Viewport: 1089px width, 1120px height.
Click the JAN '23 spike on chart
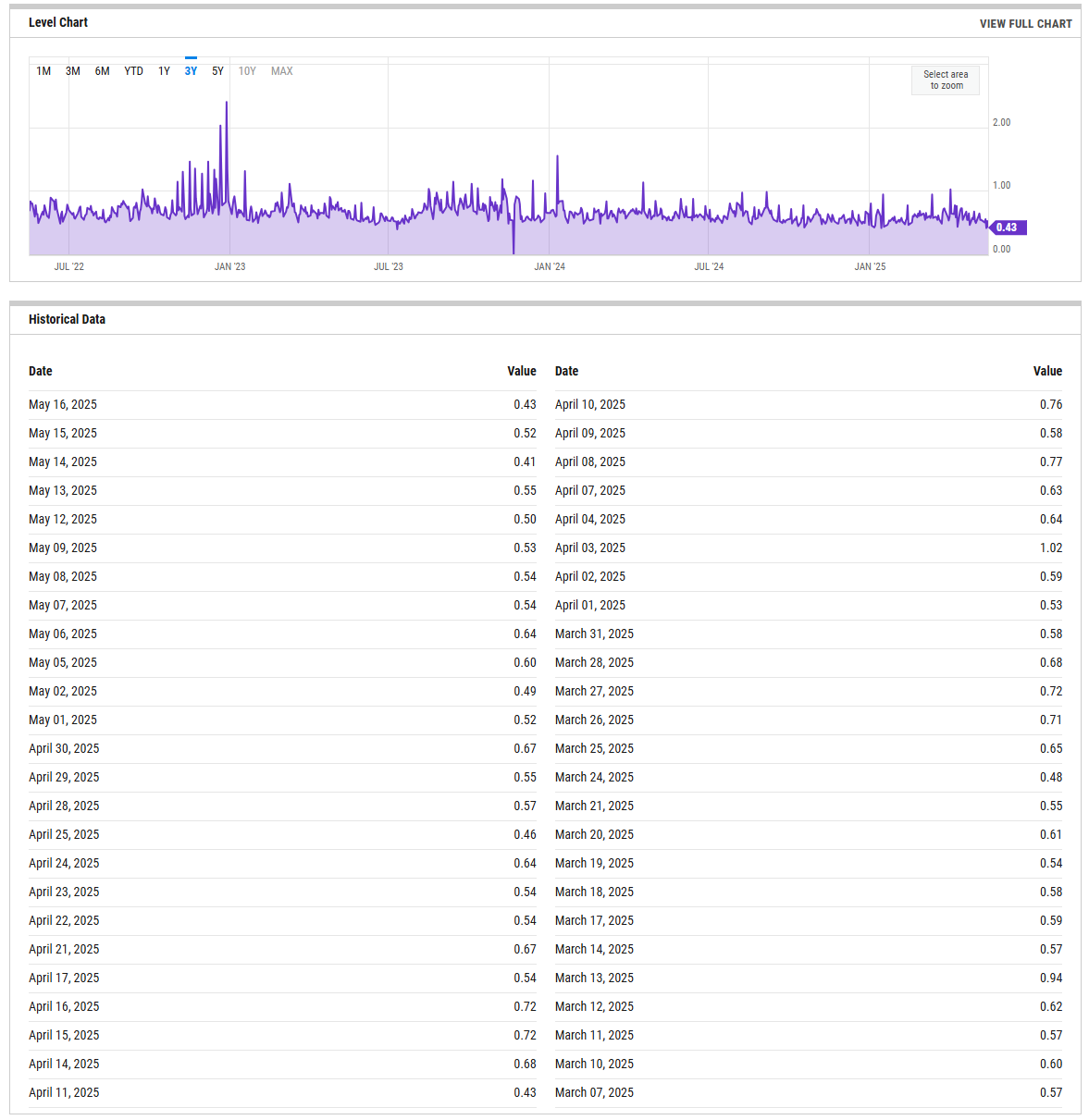pos(227,104)
